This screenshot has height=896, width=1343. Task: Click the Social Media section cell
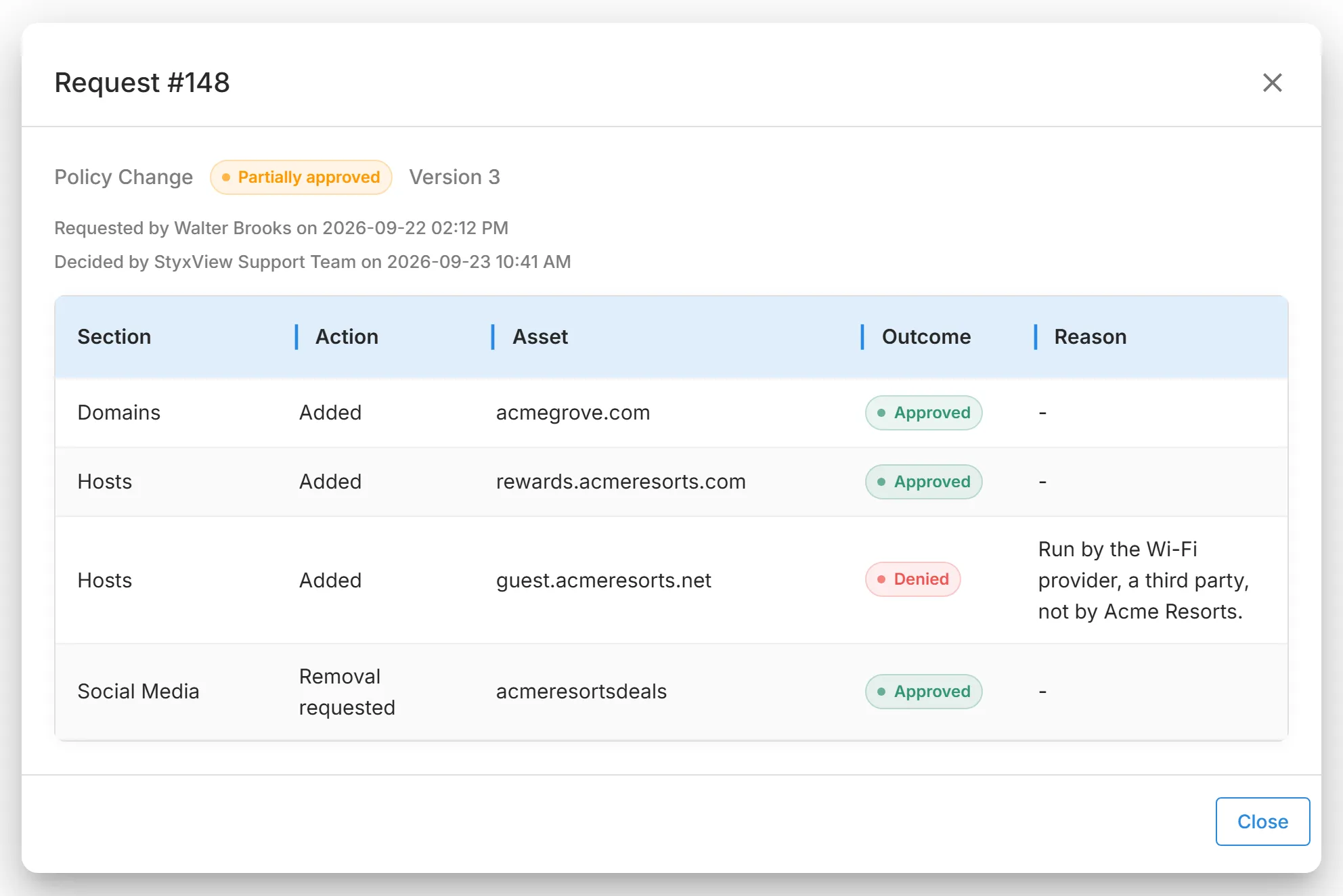pyautogui.click(x=138, y=692)
